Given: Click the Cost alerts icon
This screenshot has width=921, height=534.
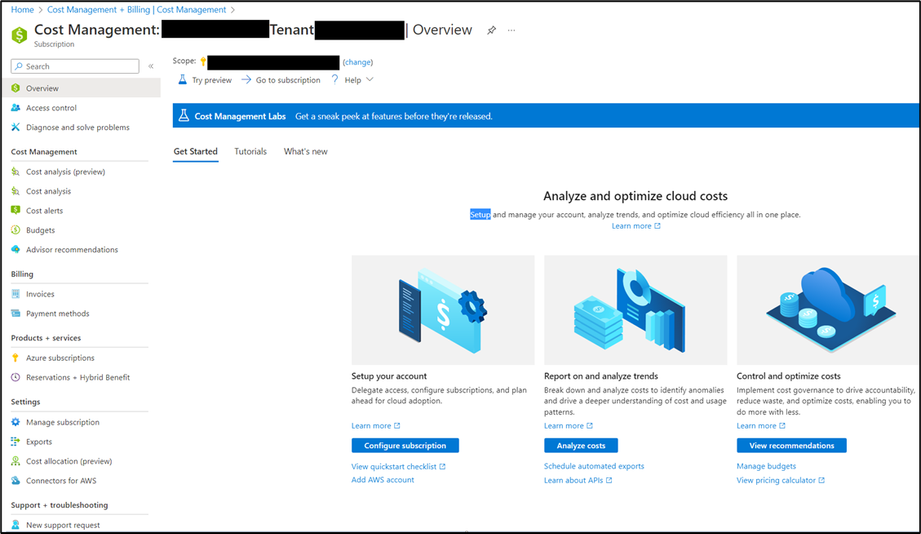Looking at the screenshot, I should click(x=16, y=210).
